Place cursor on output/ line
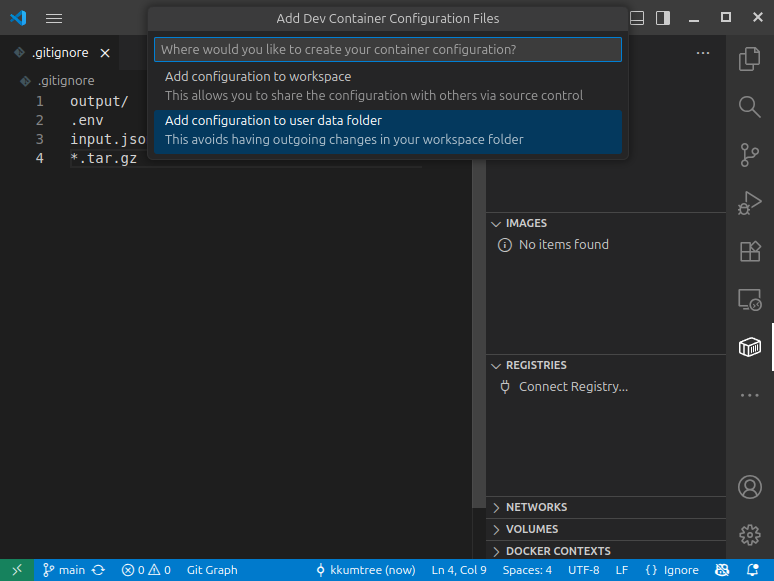Screen dimensions: 774x581 99,101
